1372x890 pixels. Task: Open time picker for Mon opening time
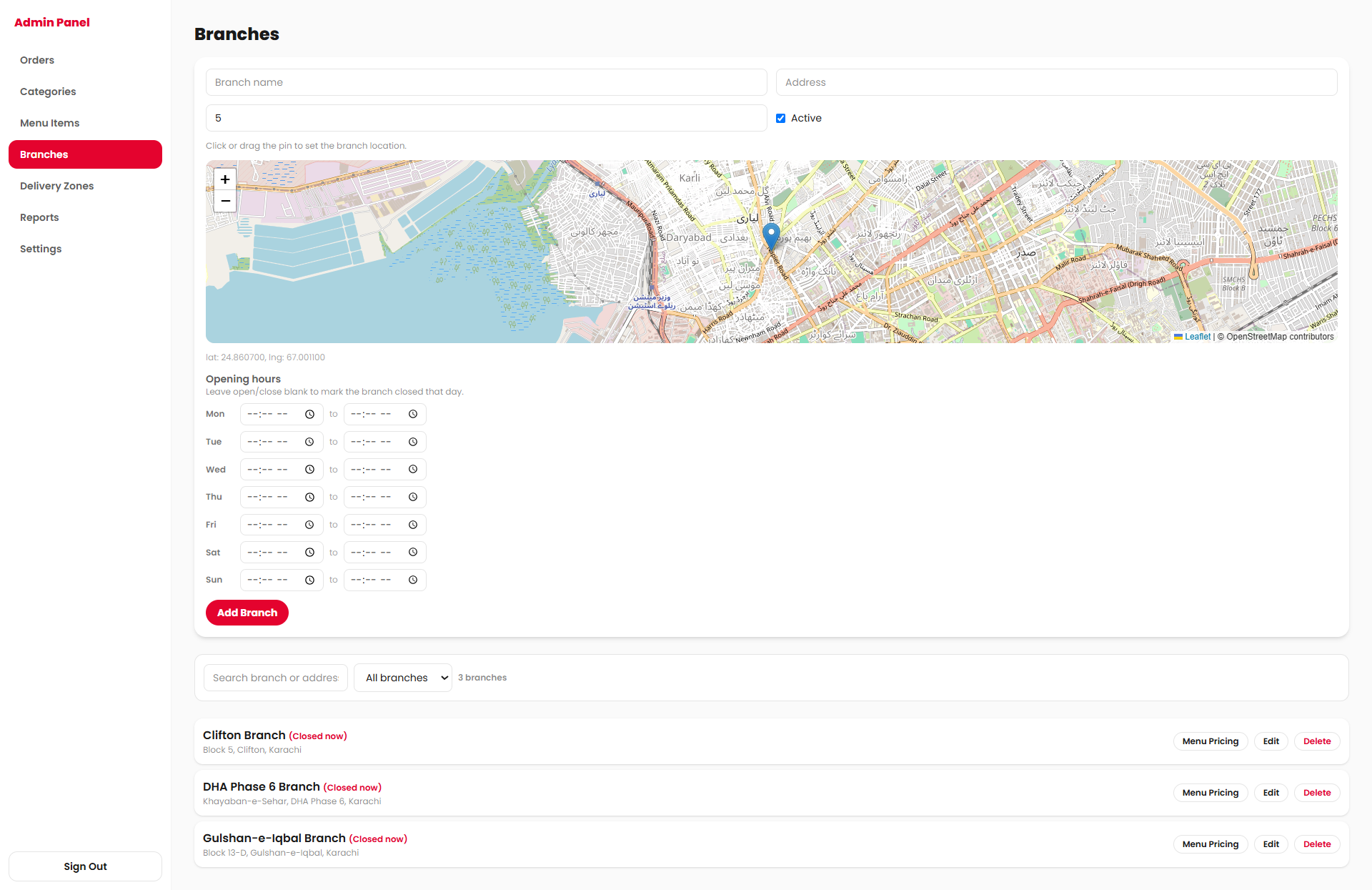[309, 415]
